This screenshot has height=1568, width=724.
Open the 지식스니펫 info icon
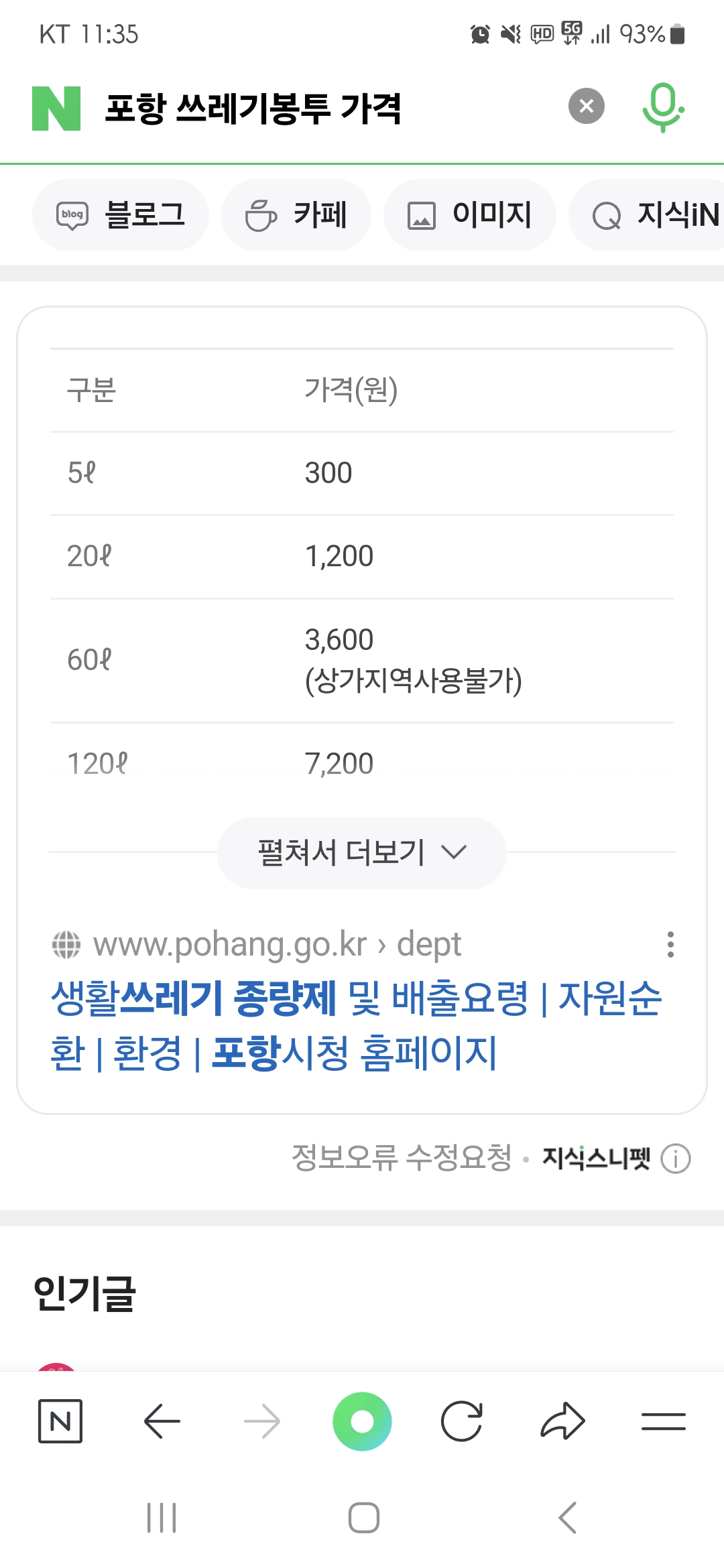(x=675, y=1159)
